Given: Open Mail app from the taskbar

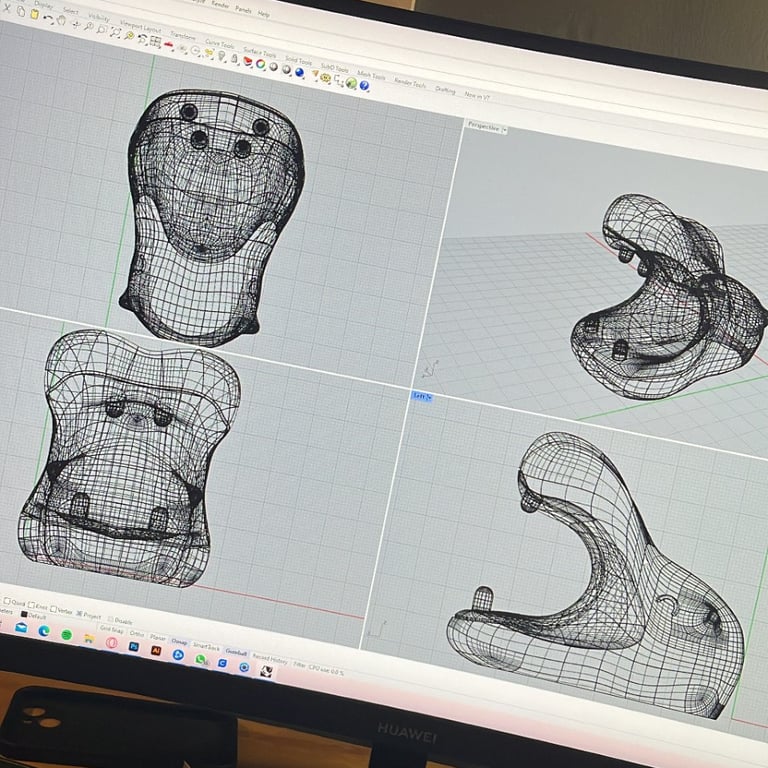Looking at the screenshot, I should click(21, 628).
